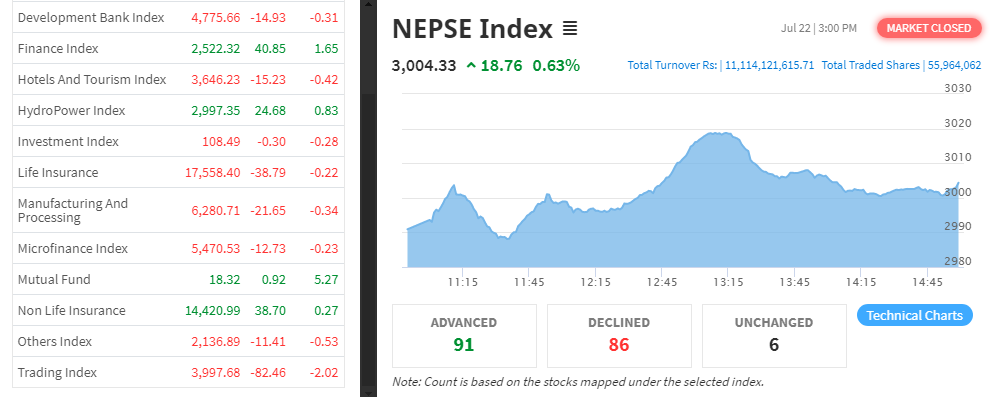The image size is (991, 397).
Task: Select Manufacturing And Processing index
Action: (x=178, y=211)
